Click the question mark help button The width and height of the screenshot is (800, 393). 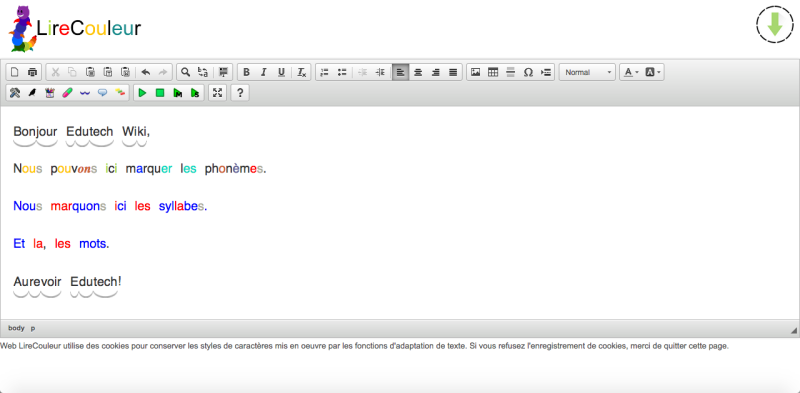pyautogui.click(x=240, y=93)
